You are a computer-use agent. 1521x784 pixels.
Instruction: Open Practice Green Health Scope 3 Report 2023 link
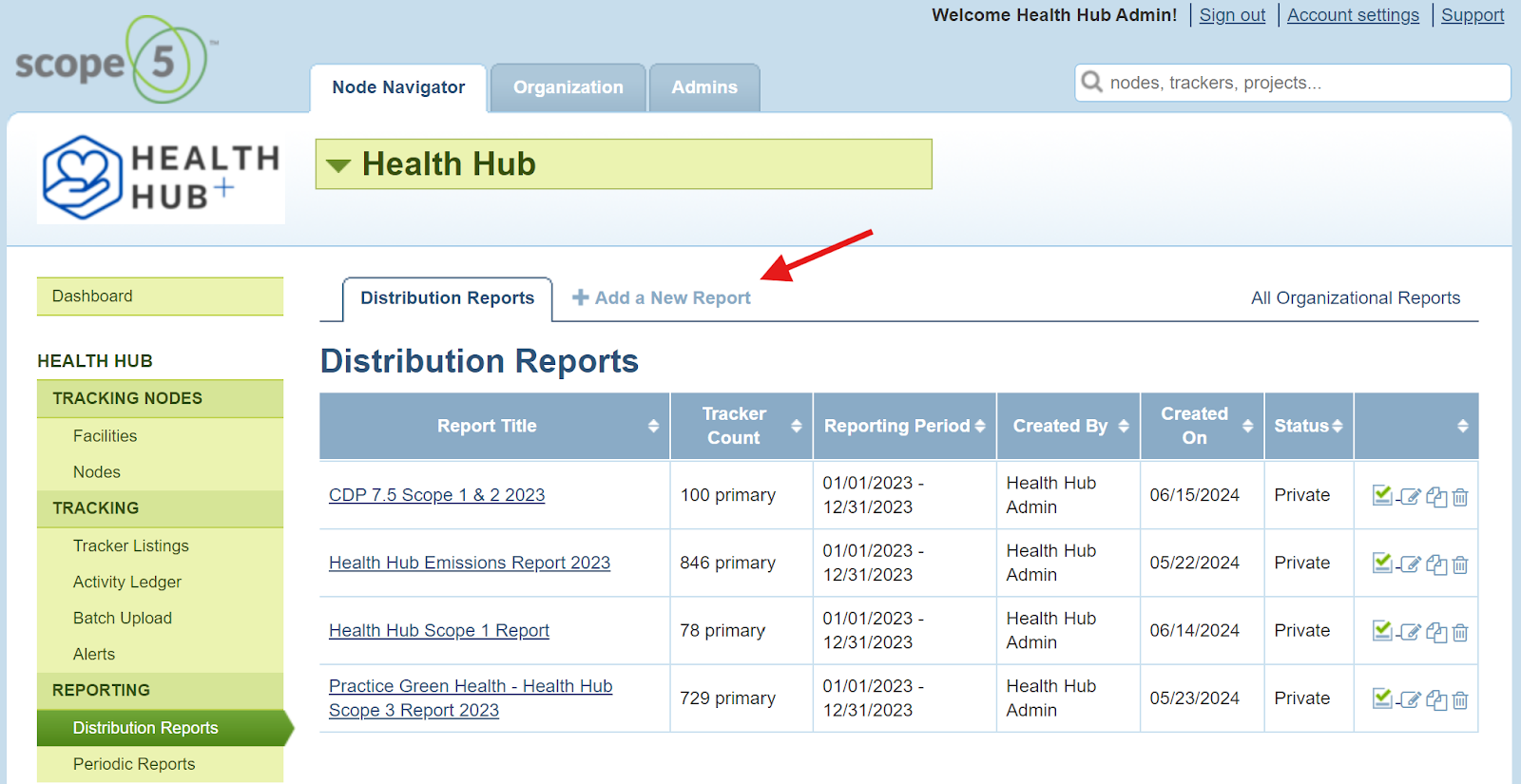[471, 698]
